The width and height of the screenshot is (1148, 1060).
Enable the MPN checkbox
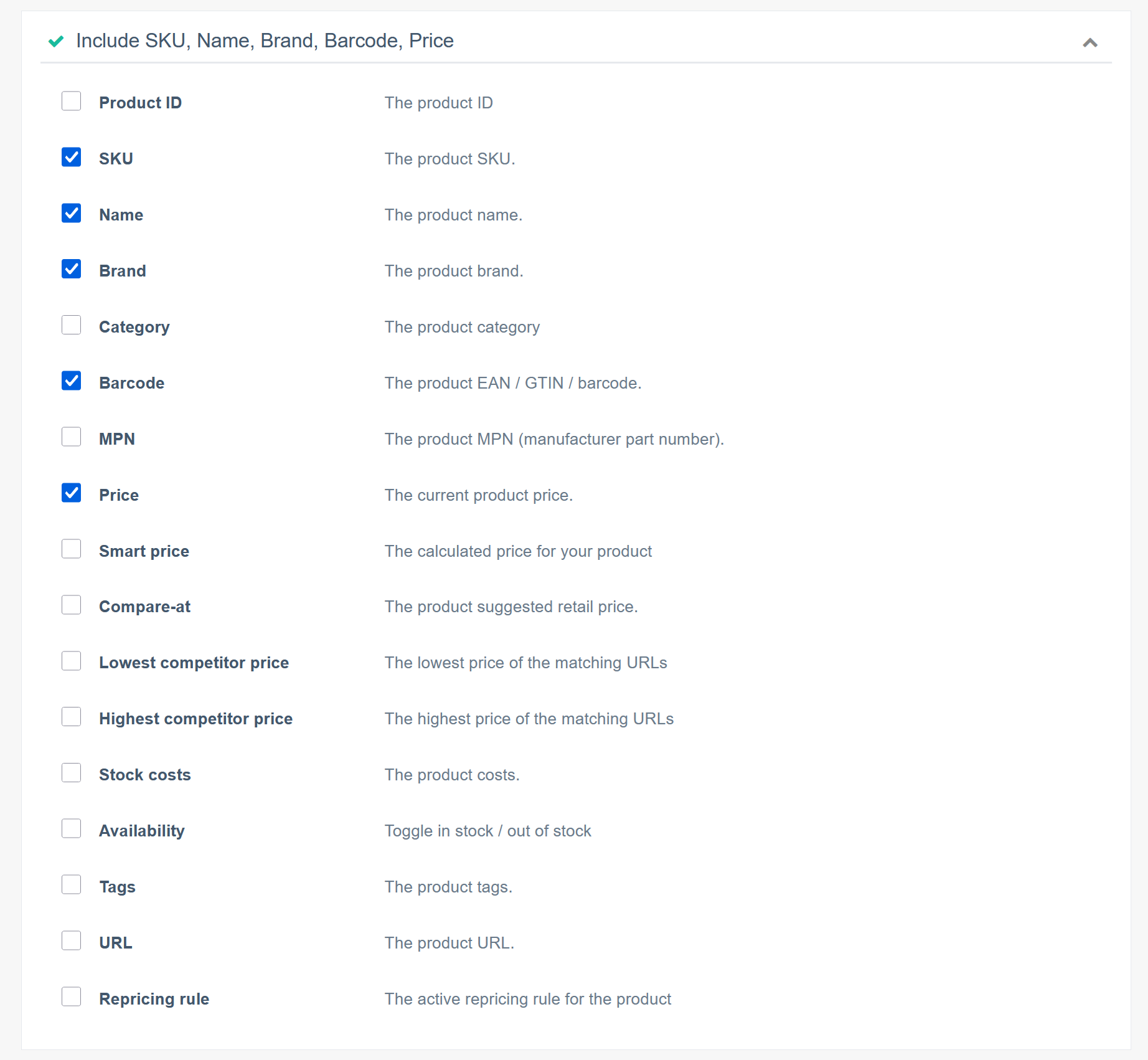[72, 437]
